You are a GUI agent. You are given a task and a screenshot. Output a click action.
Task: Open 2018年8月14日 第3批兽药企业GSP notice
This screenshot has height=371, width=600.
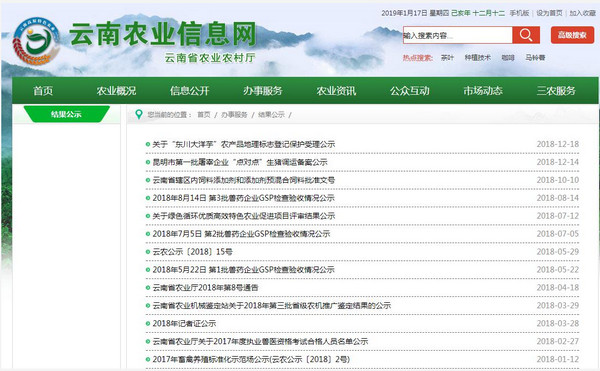[243, 198]
